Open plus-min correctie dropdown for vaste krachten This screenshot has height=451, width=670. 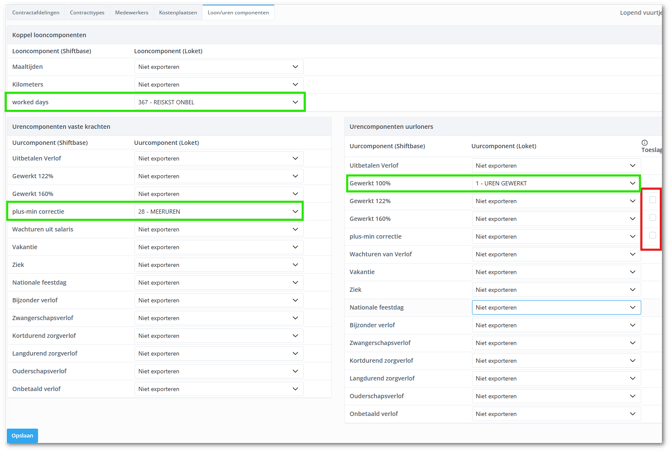[218, 212]
